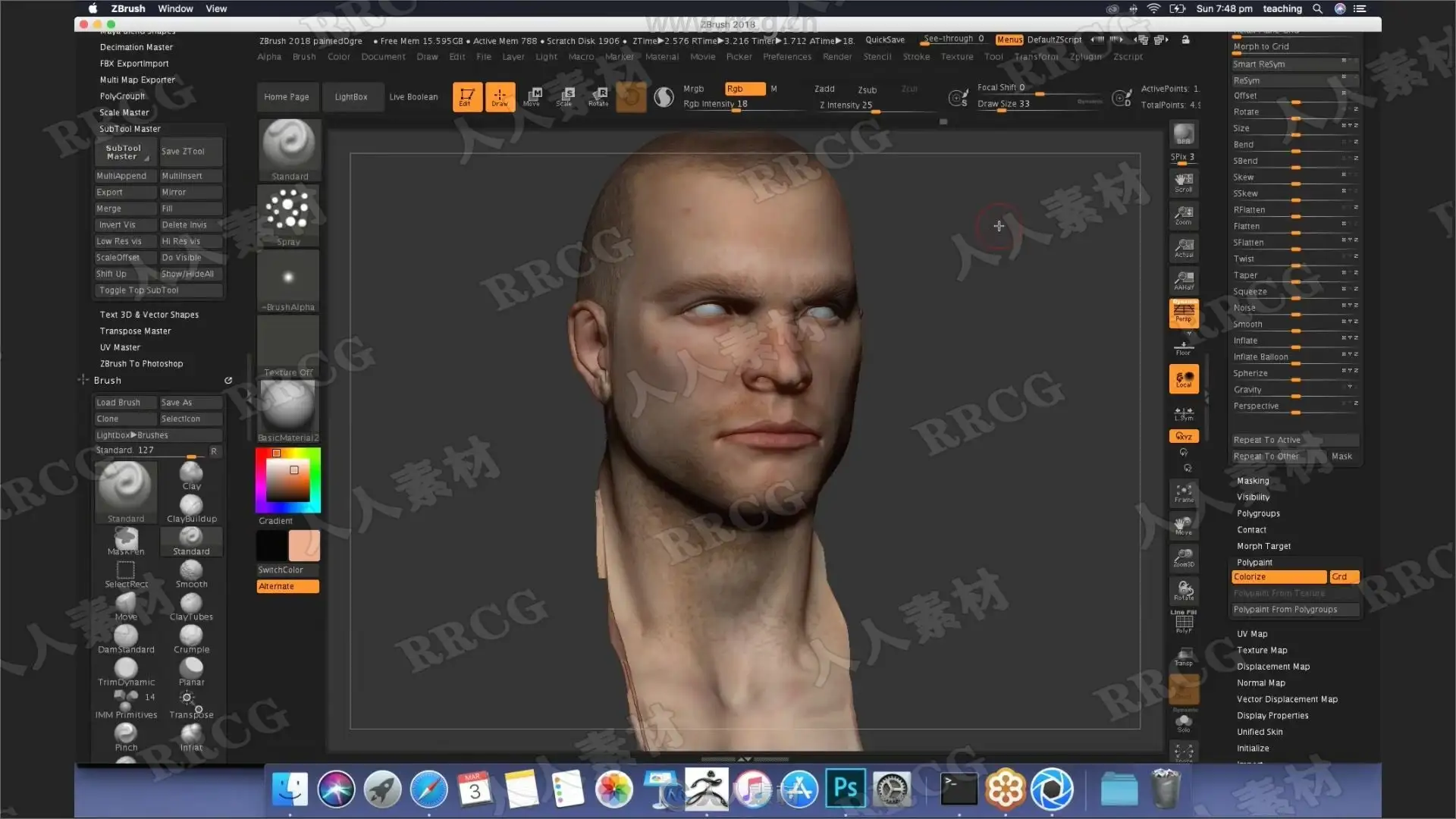Open the Stroke menu
Screen dimensions: 1456x819
pyautogui.click(x=915, y=57)
